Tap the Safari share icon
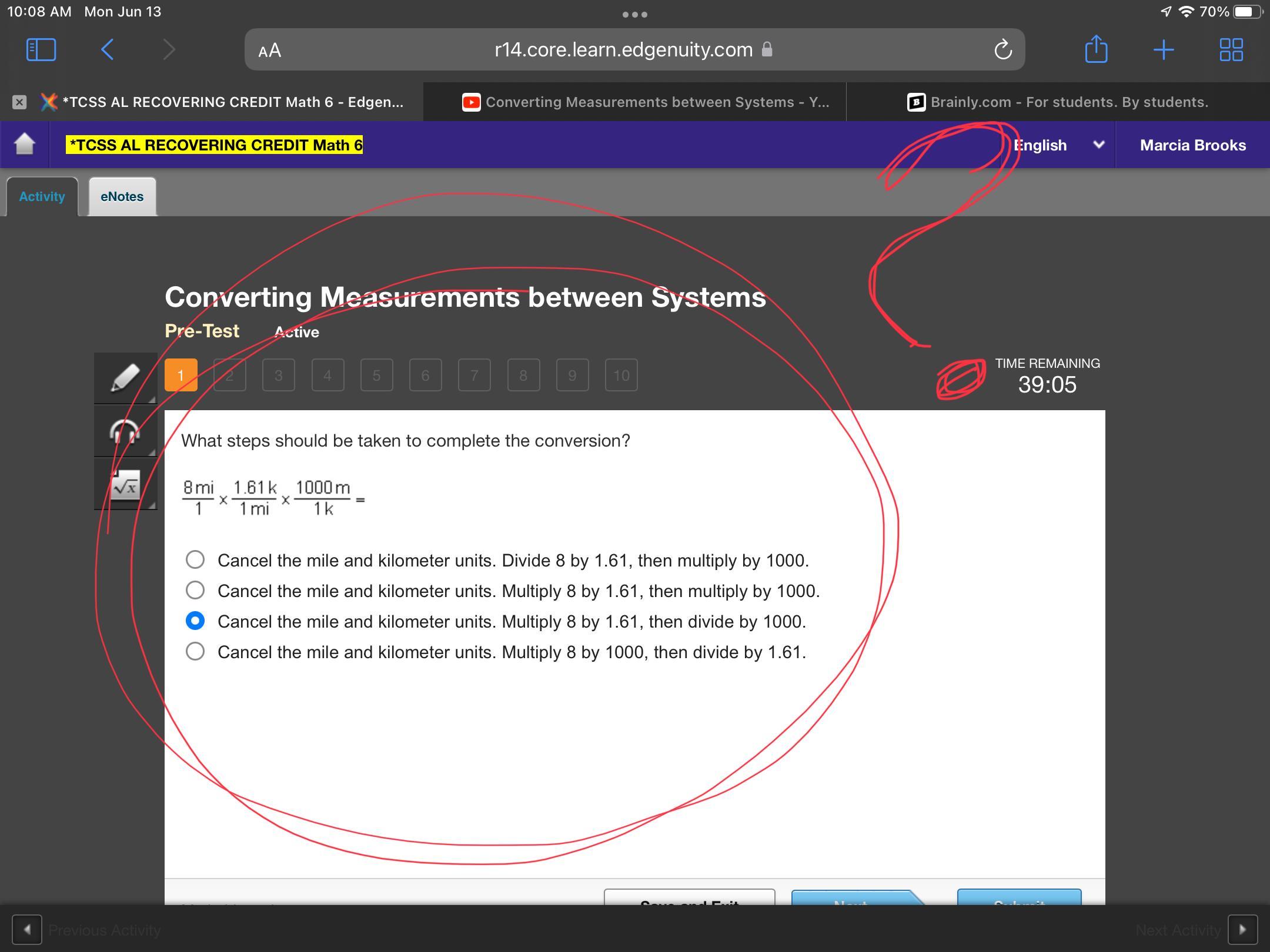 click(1096, 49)
